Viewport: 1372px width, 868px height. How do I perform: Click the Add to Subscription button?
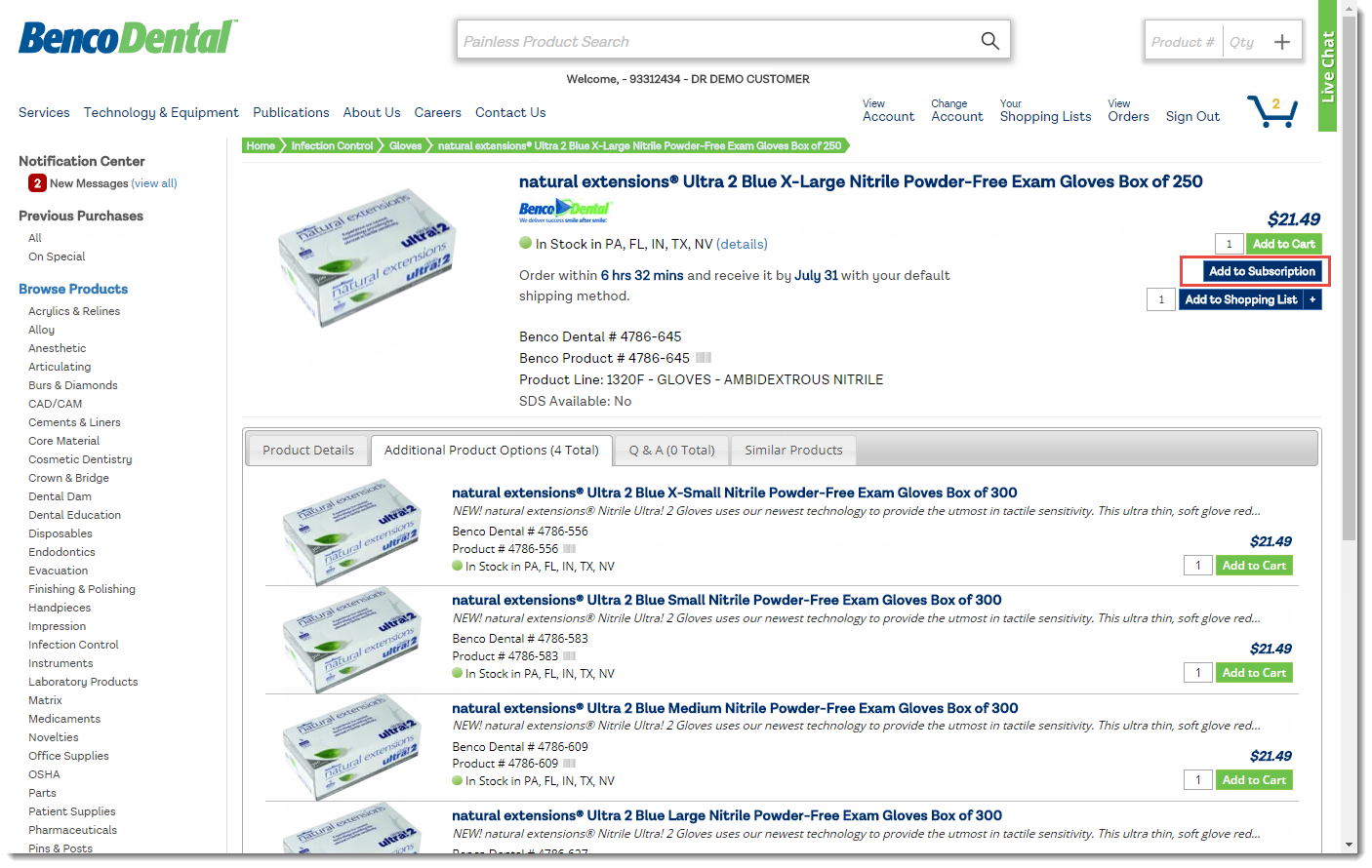click(x=1262, y=271)
